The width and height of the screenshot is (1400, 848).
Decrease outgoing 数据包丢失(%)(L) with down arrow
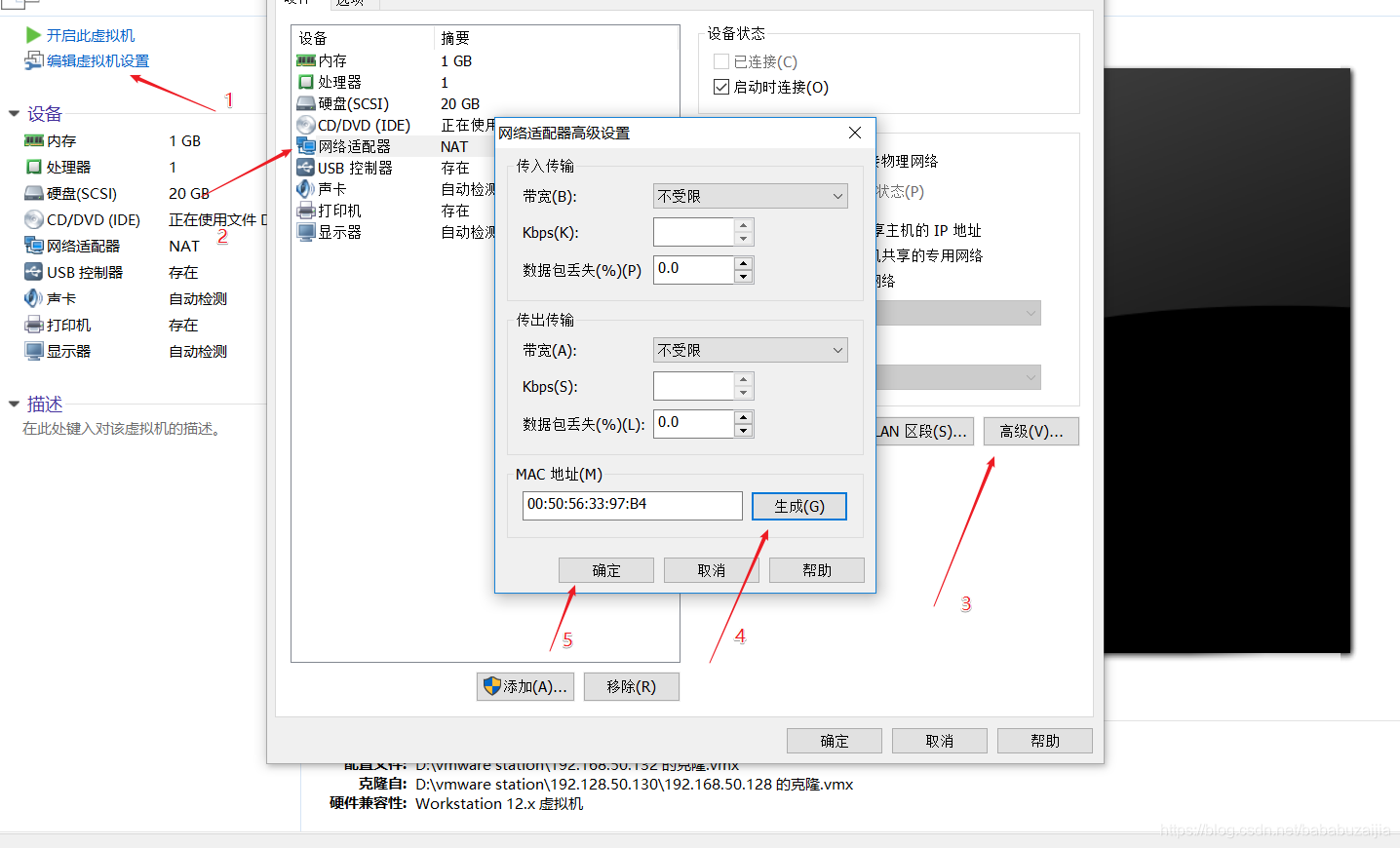point(744,431)
